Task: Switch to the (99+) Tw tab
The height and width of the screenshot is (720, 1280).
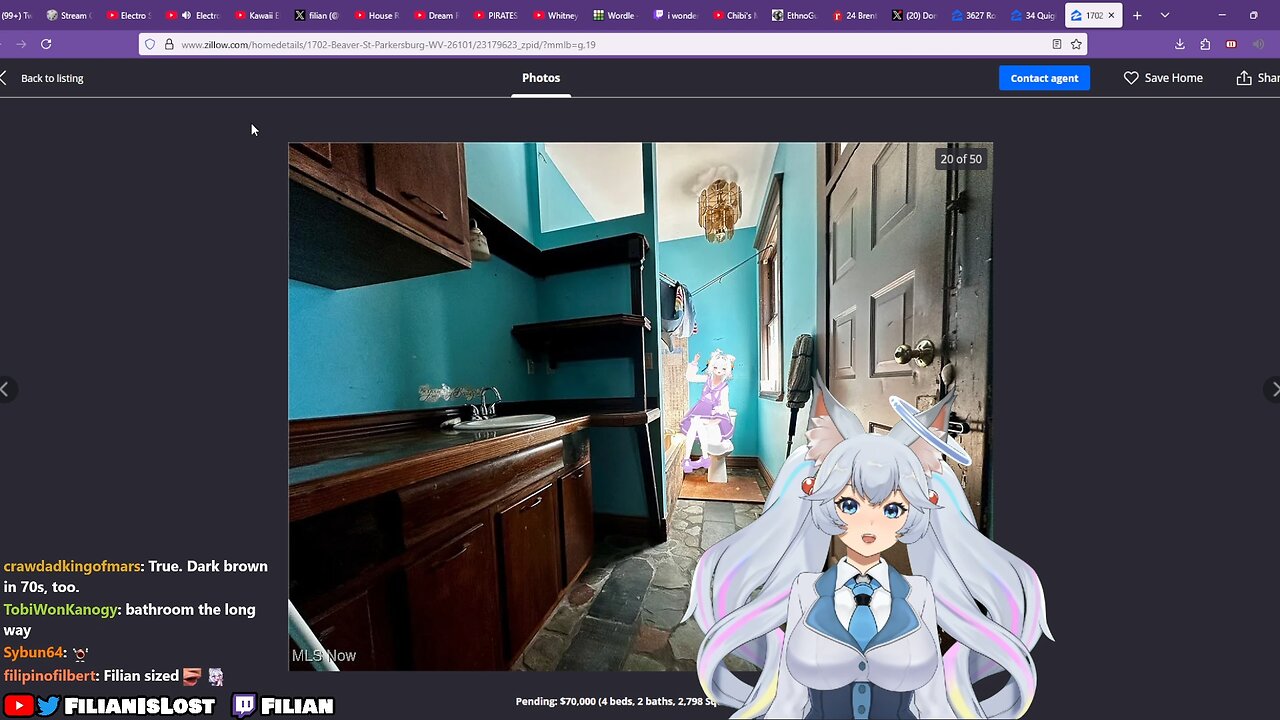Action: point(17,15)
